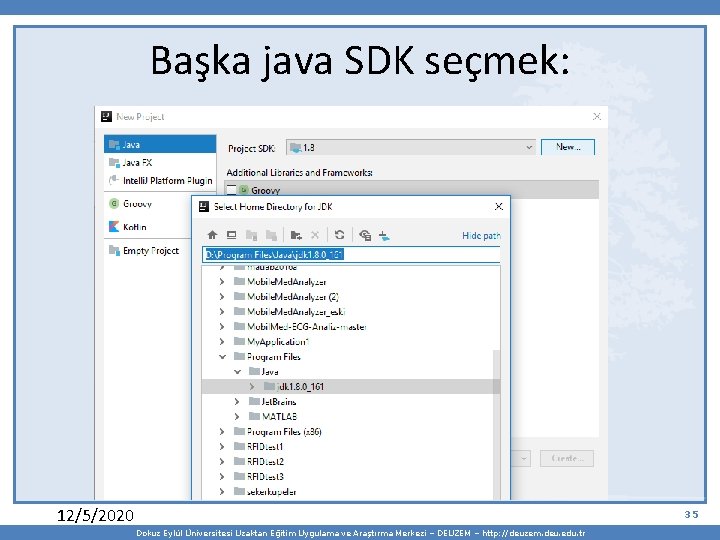Viewport: 720px width, 540px height.
Task: Click the IntelliJ logo in New Project title
Action: click(107, 117)
